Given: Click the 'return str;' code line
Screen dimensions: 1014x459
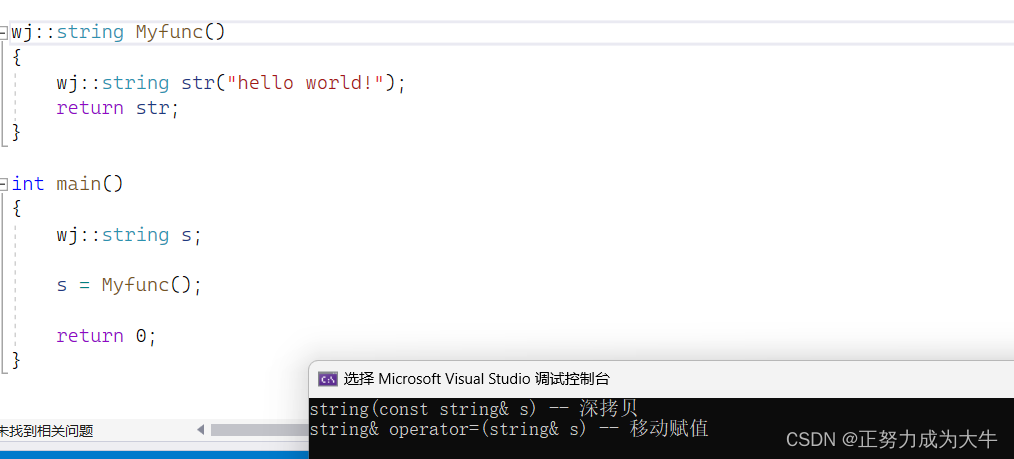Looking at the screenshot, I should click(117, 108).
